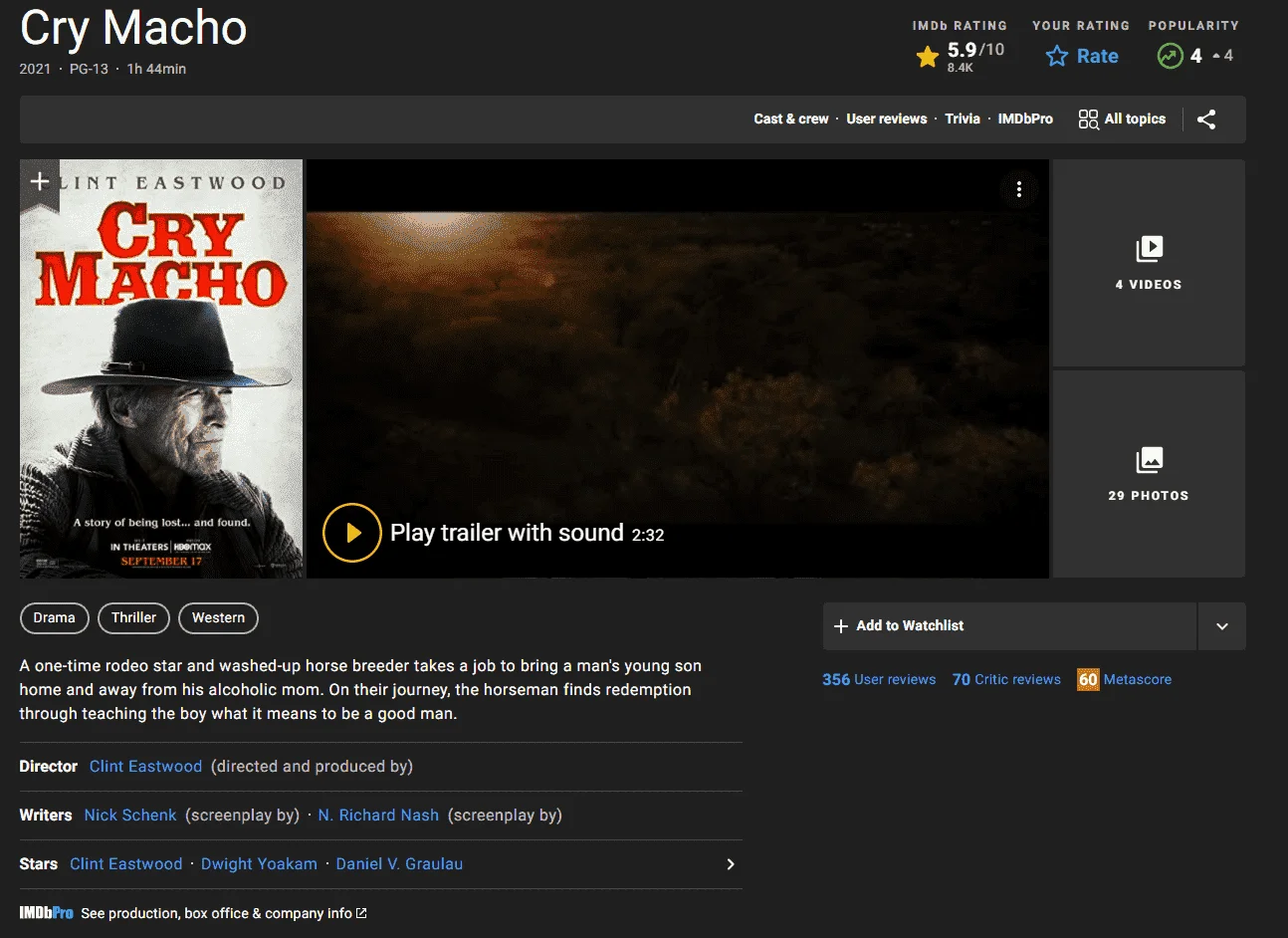The image size is (1288, 938).
Task: Open the external-link icon after company info
Action: point(361,913)
